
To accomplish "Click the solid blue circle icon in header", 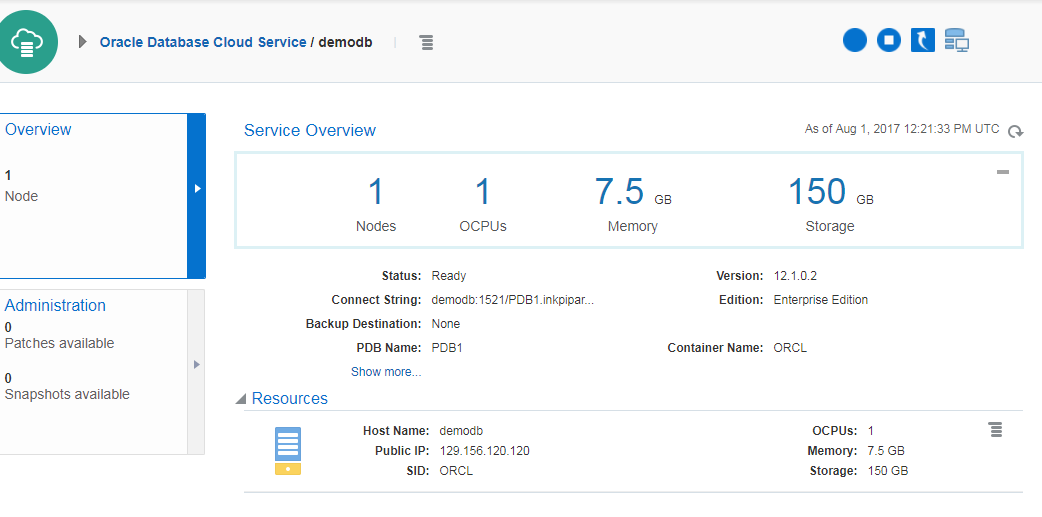I will (x=855, y=40).
